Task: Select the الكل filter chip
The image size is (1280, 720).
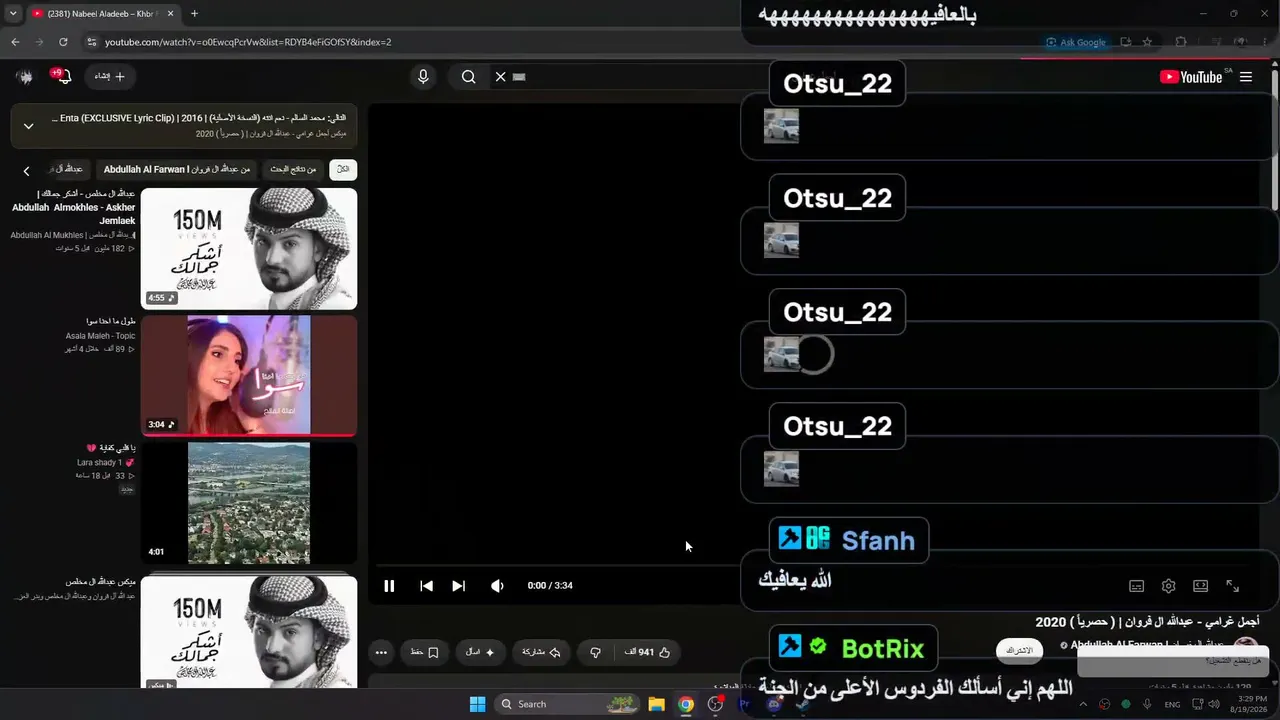Action: 343,170
